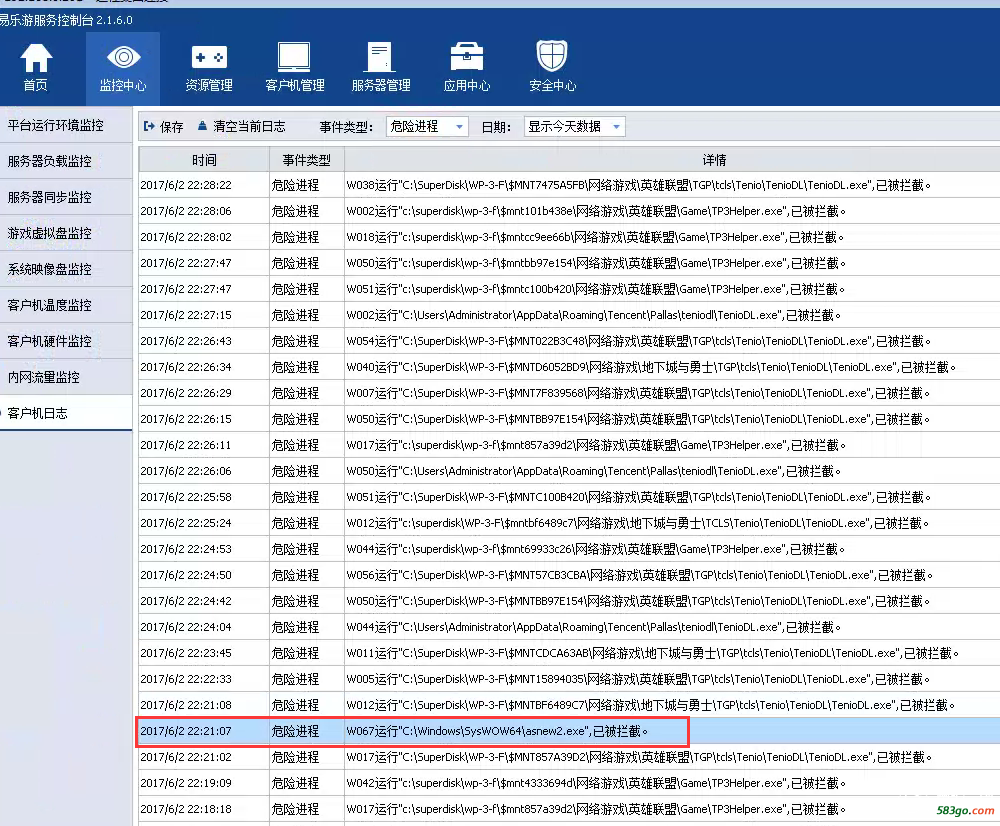Screen dimensions: 1000x826
Task: Sort by the 事件类型 column header
Action: click(x=307, y=159)
